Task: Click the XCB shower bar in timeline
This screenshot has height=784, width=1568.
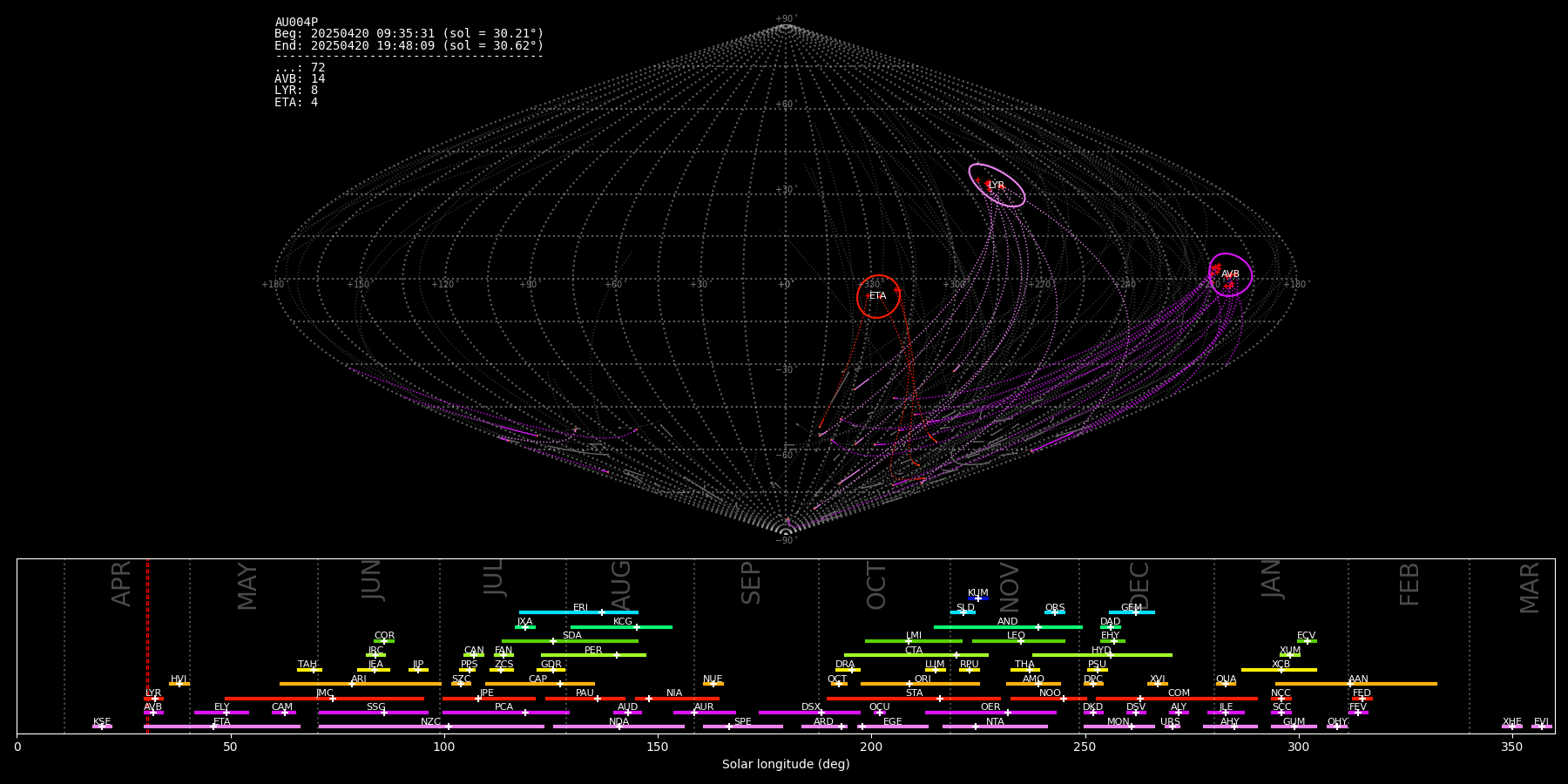Action: (1279, 670)
